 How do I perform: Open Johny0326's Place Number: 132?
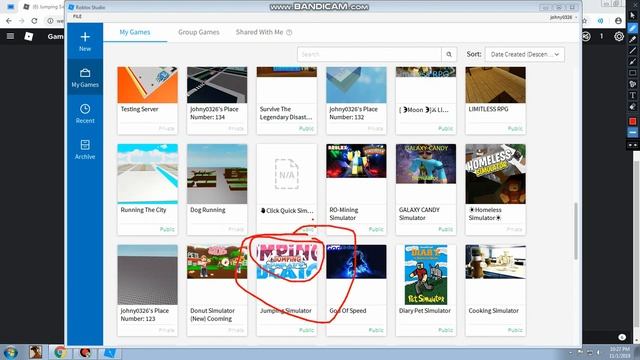coord(356,100)
